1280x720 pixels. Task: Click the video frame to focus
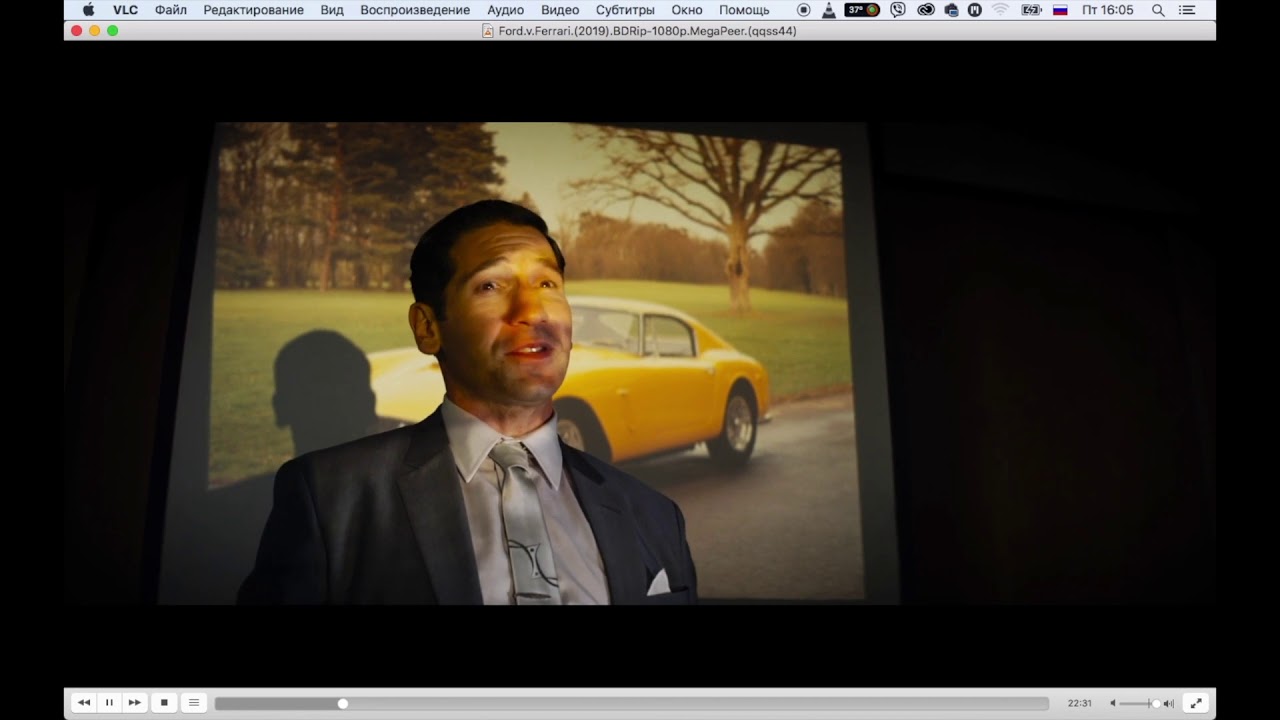click(640, 364)
